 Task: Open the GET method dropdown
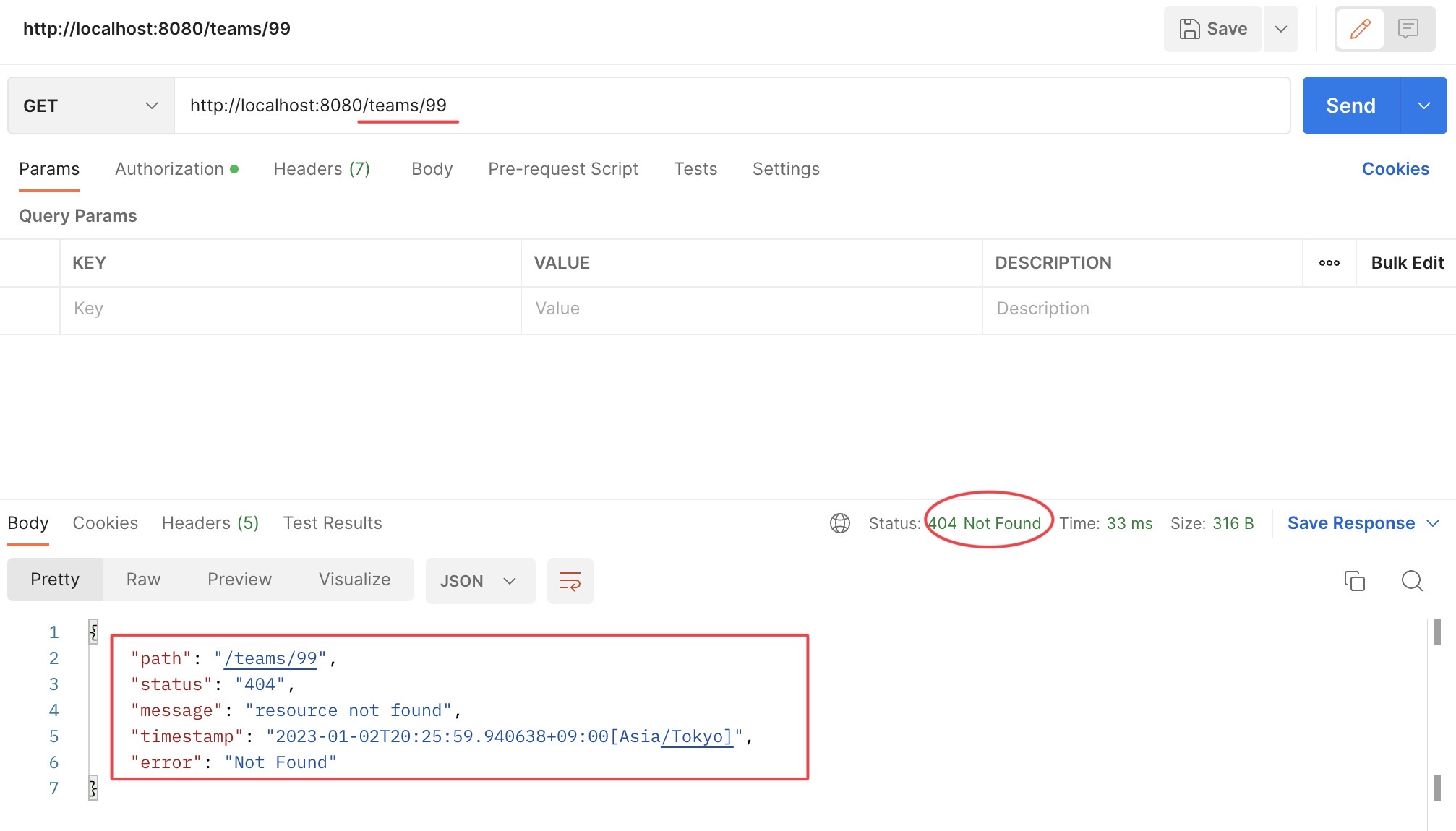click(90, 106)
